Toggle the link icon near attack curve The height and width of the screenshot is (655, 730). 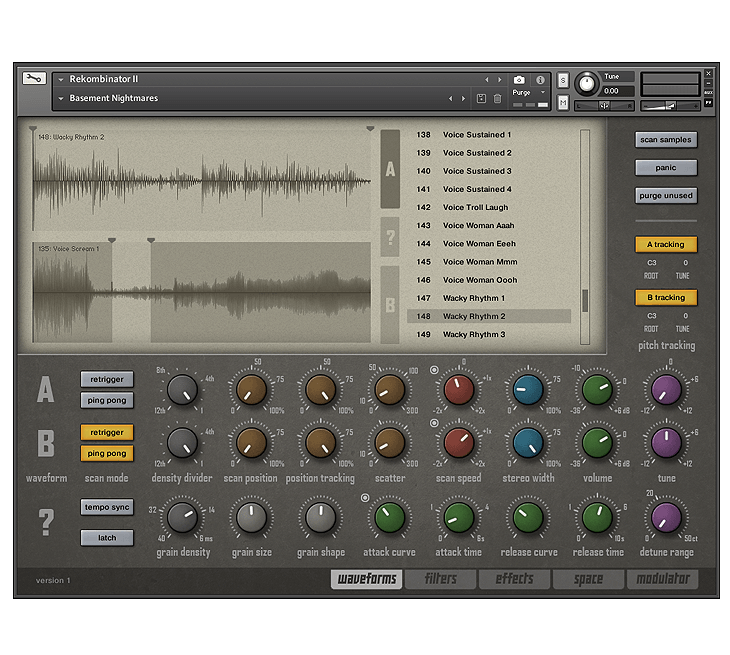[365, 498]
